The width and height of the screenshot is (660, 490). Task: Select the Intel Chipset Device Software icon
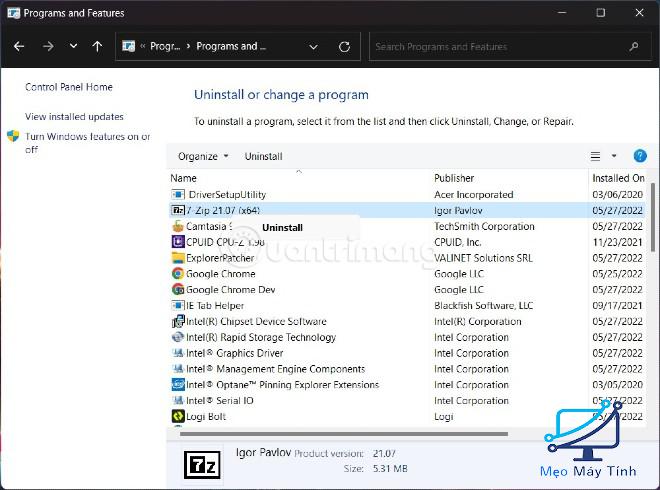[178, 321]
